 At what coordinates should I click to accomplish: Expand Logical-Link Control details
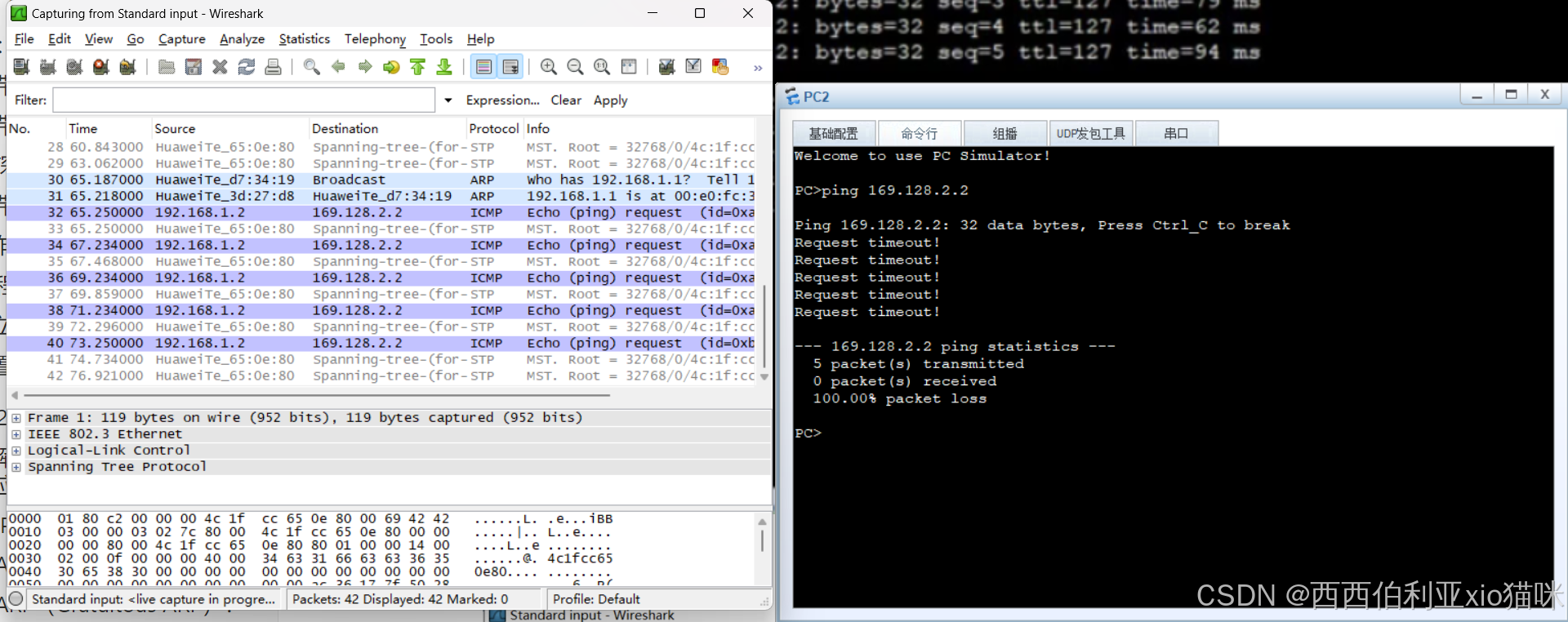click(16, 451)
